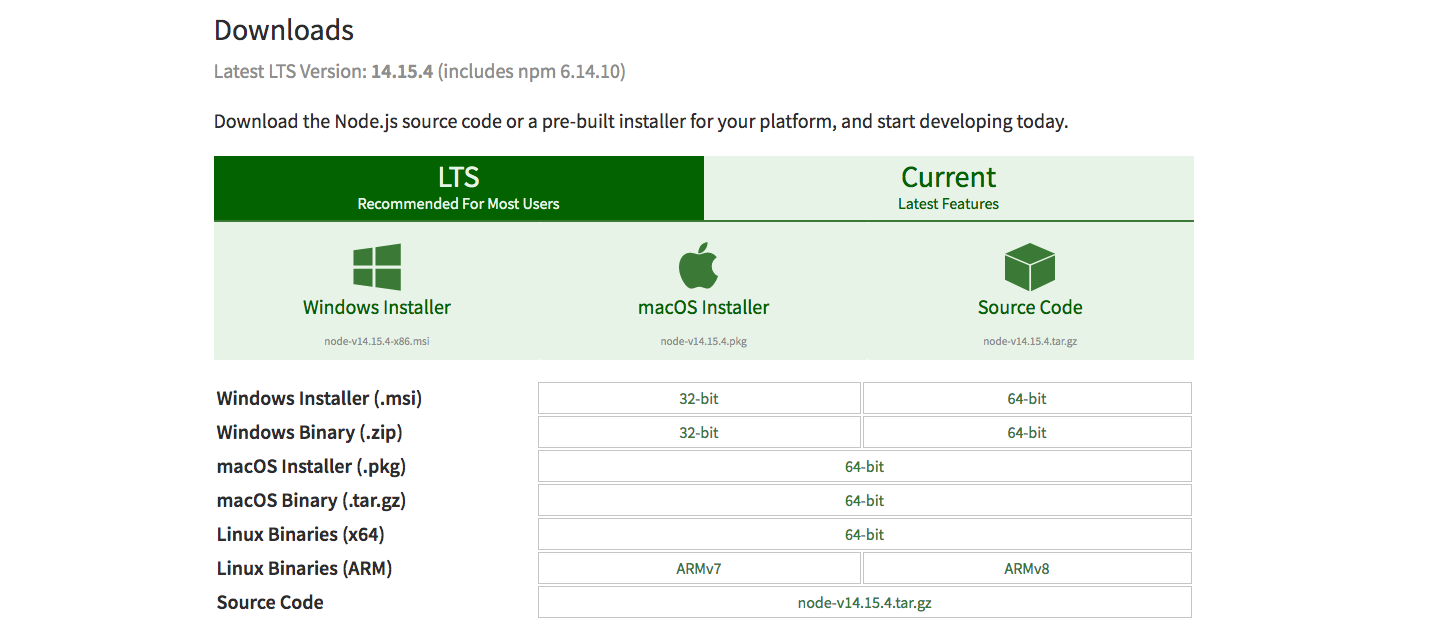Click the node-v14.15.4-x86.msi filename

377,341
